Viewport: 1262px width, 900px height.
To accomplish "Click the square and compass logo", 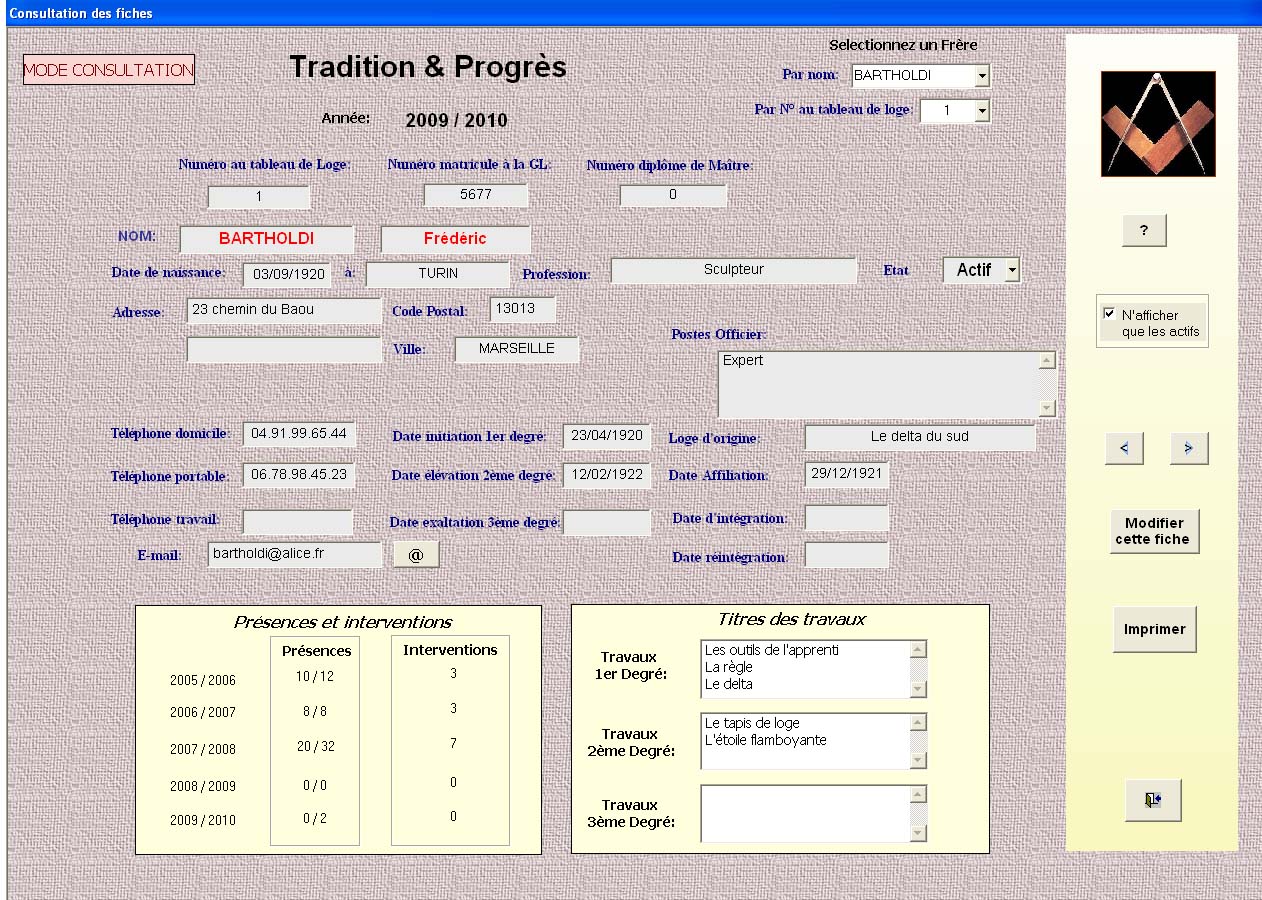I will pos(1158,124).
